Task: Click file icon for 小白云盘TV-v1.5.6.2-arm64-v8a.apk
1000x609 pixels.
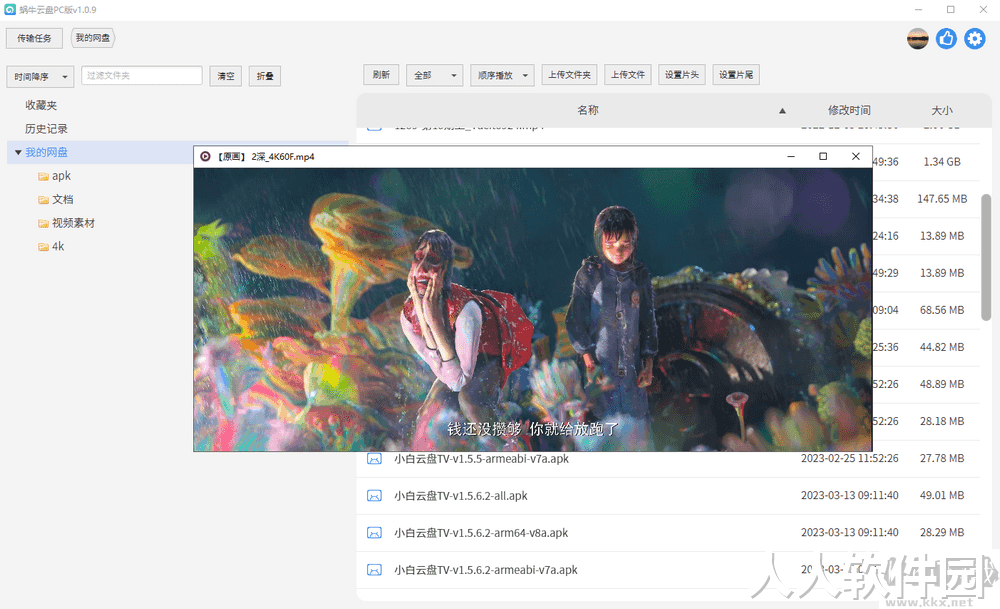Action: click(374, 532)
